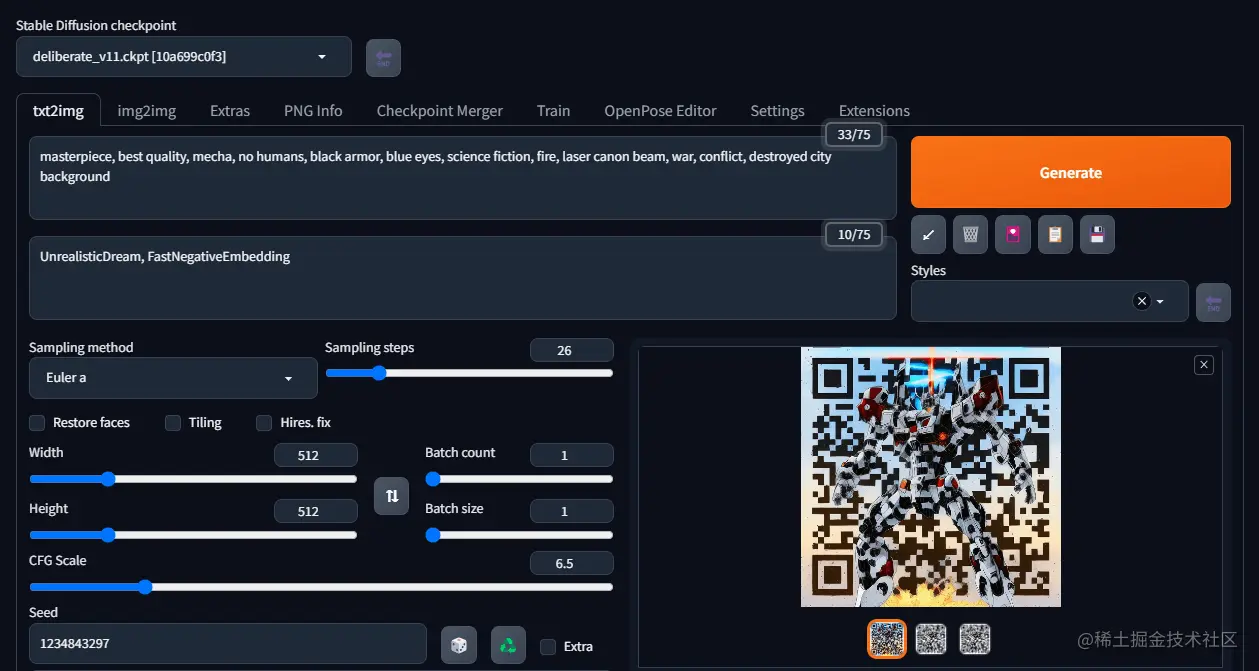Open the Extras tab
The image size is (1259, 671).
pos(230,111)
